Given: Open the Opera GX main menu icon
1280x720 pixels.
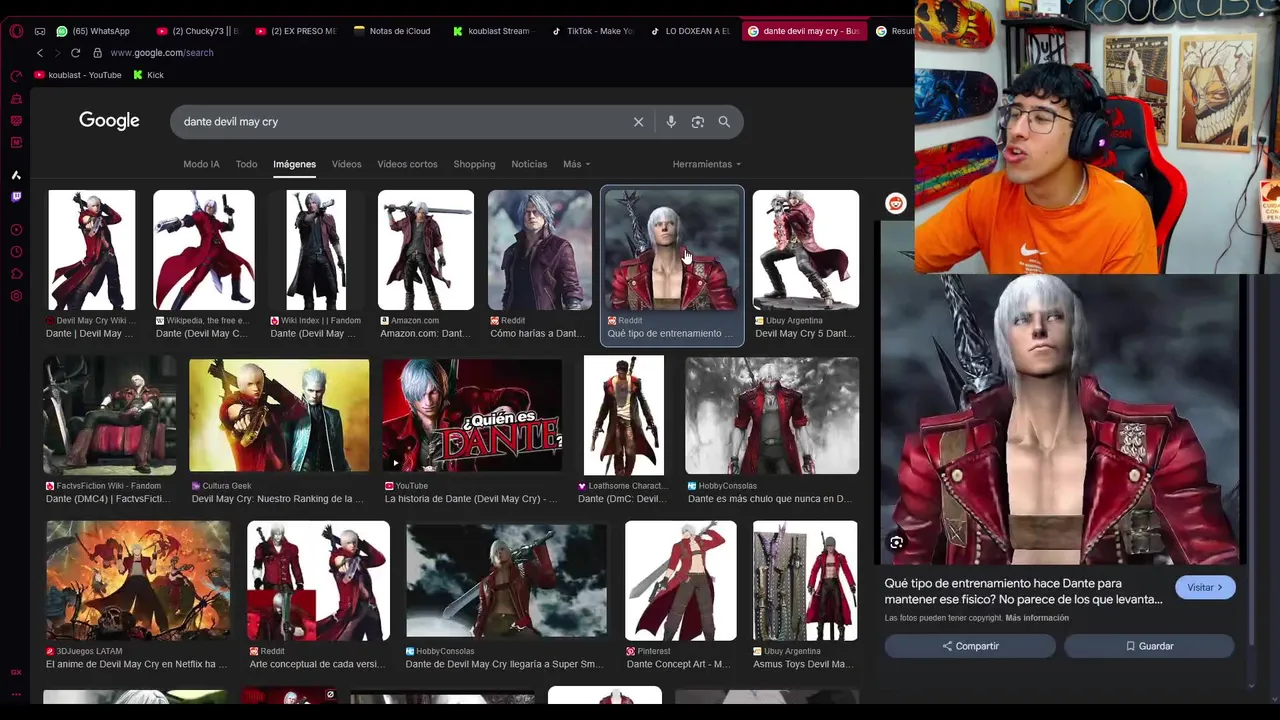Looking at the screenshot, I should click(16, 31).
